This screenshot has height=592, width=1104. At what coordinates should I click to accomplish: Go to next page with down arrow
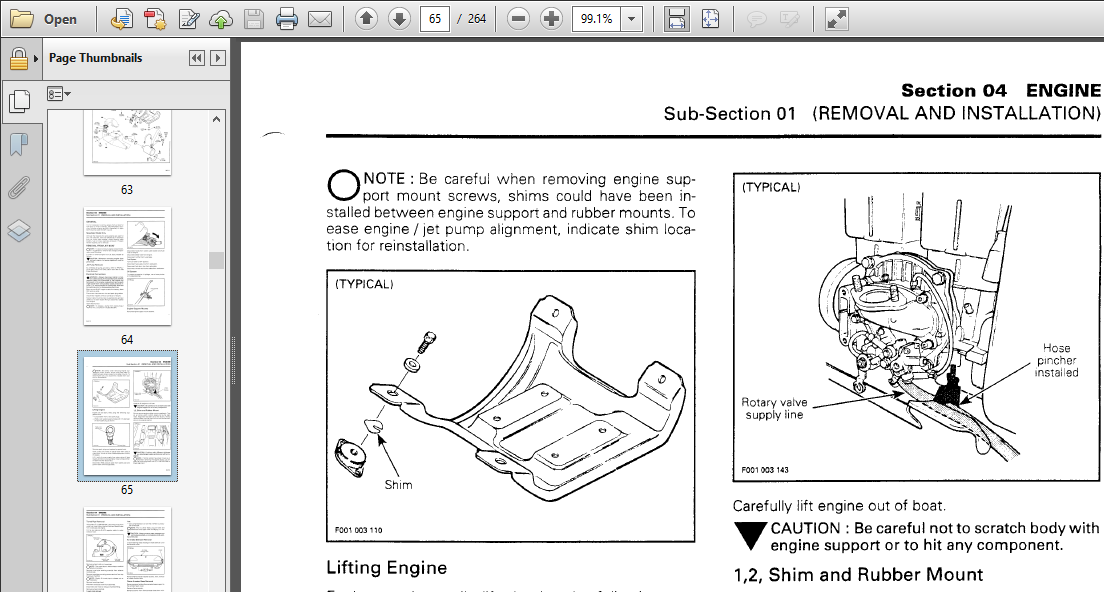pos(399,19)
